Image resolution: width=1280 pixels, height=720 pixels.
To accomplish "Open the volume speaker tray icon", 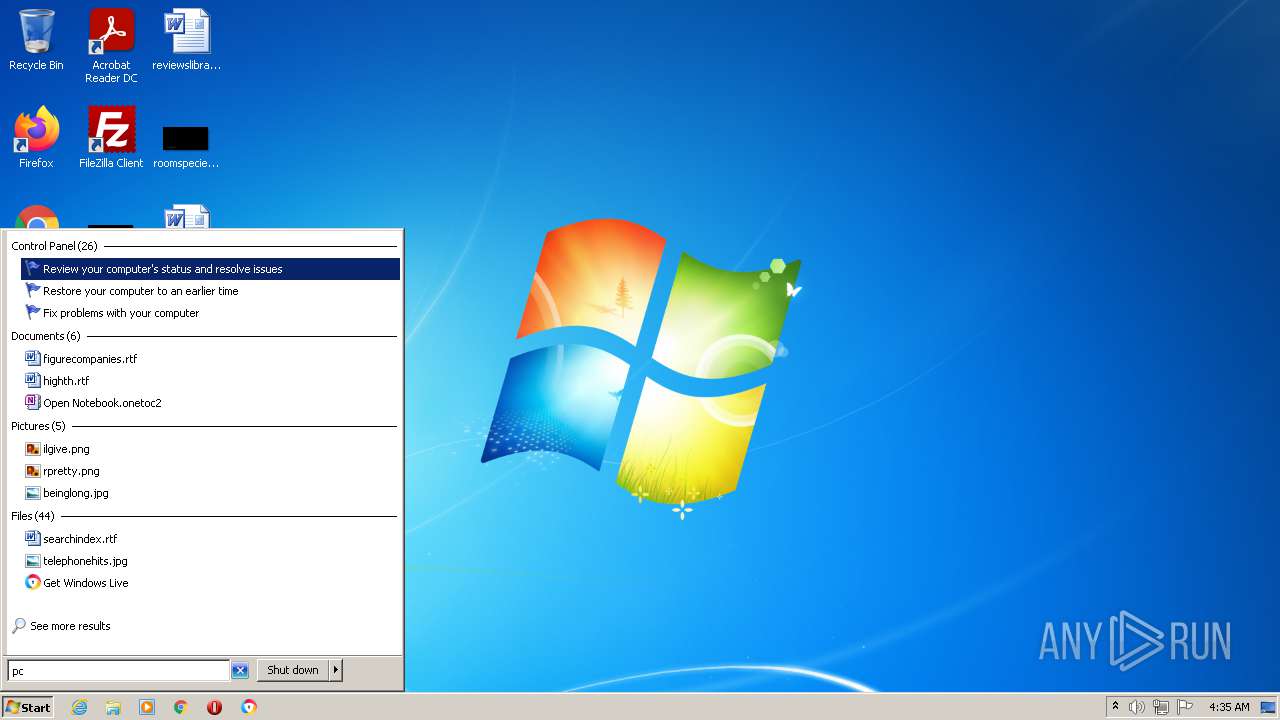I will (x=1136, y=707).
